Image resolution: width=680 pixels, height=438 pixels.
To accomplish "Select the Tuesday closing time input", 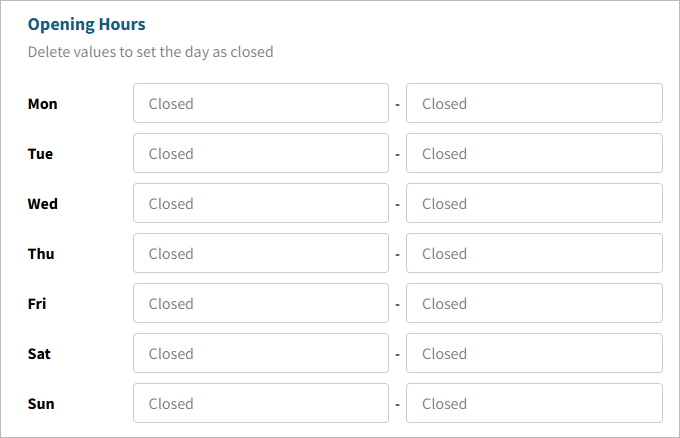I will [x=534, y=153].
